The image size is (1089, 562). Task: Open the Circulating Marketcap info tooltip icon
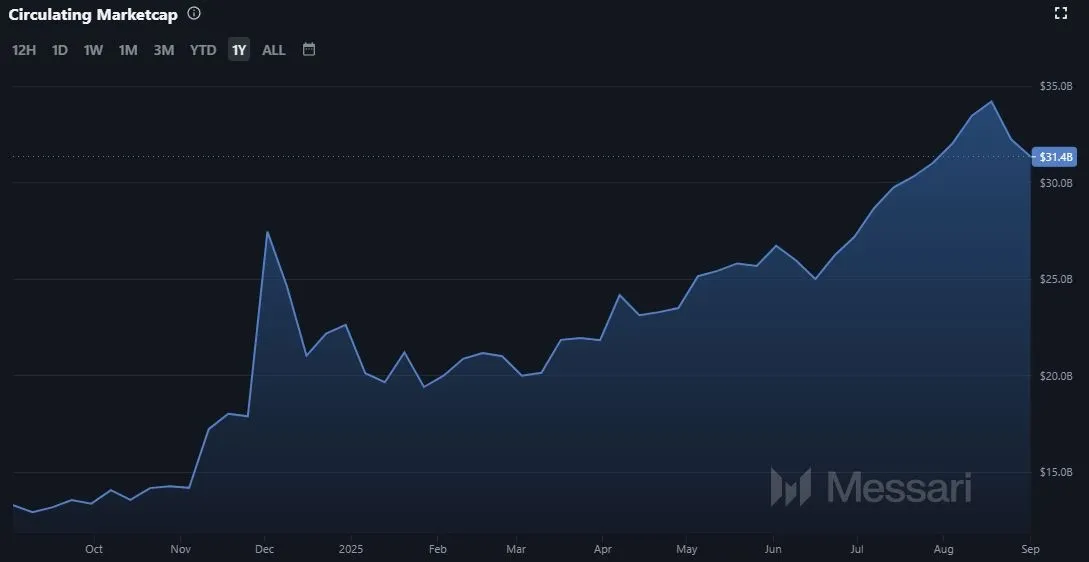coord(194,13)
